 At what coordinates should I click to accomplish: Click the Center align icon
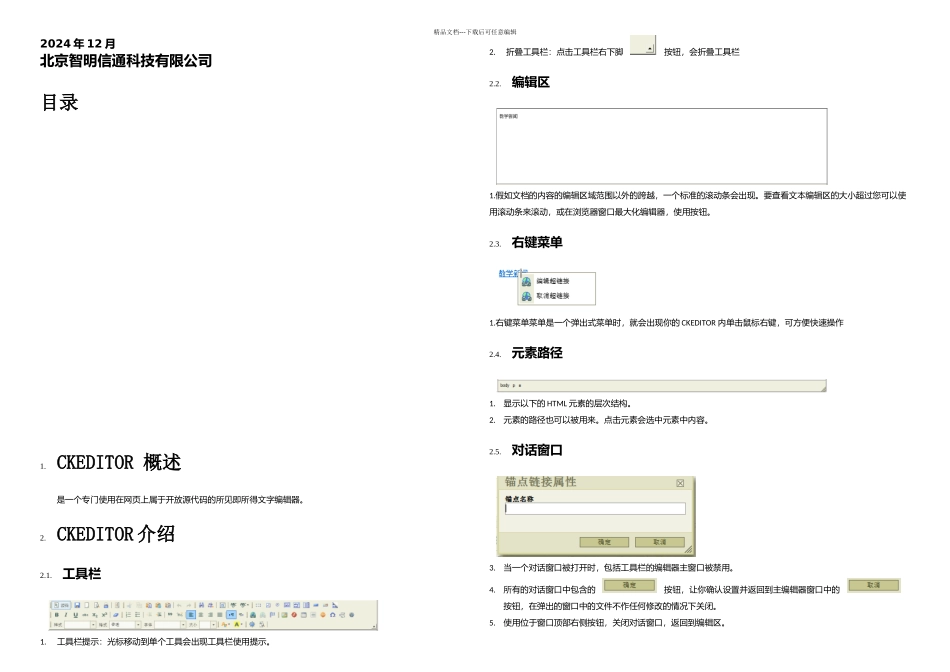click(x=201, y=615)
